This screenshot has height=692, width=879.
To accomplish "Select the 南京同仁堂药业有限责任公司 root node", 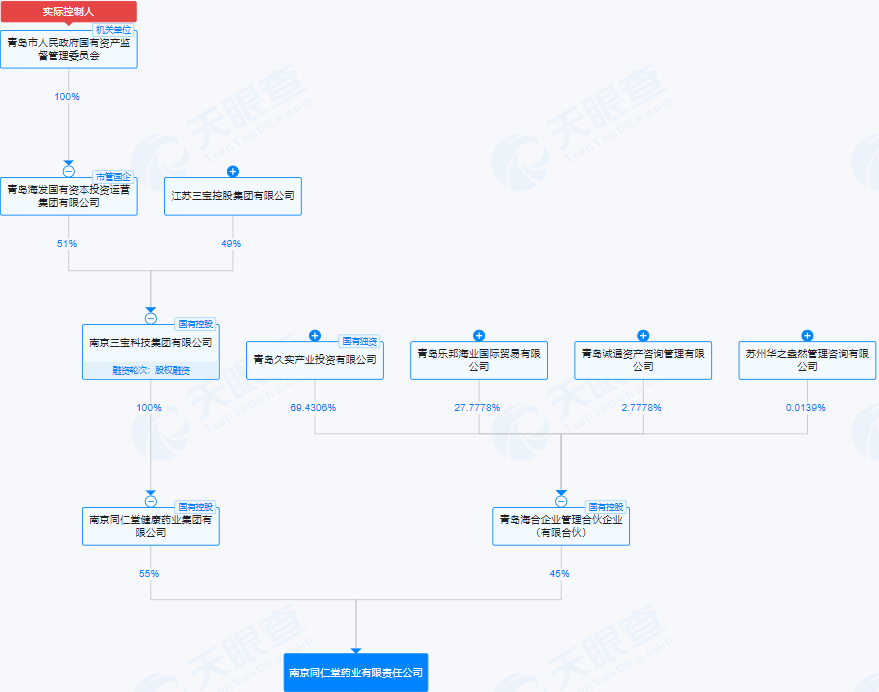I will [356, 672].
